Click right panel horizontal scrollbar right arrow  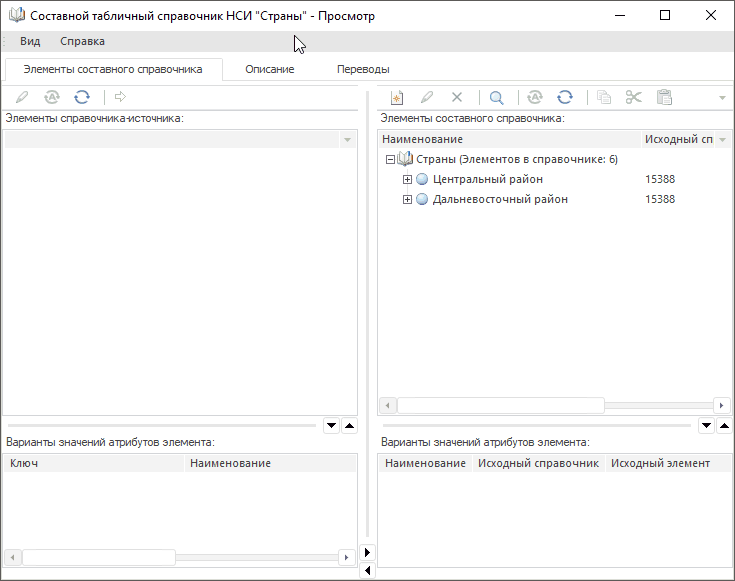pos(721,405)
